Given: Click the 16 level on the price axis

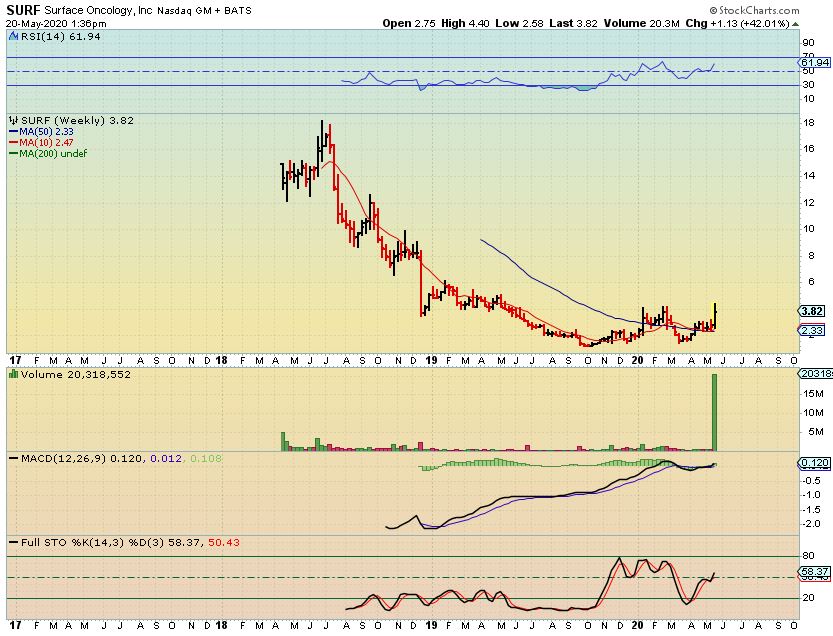Looking at the screenshot, I should click(809, 149).
